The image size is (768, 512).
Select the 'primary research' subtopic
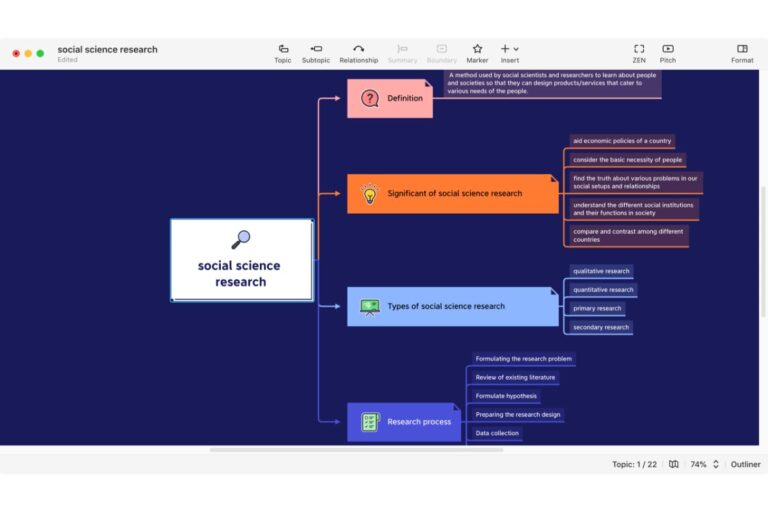597,309
